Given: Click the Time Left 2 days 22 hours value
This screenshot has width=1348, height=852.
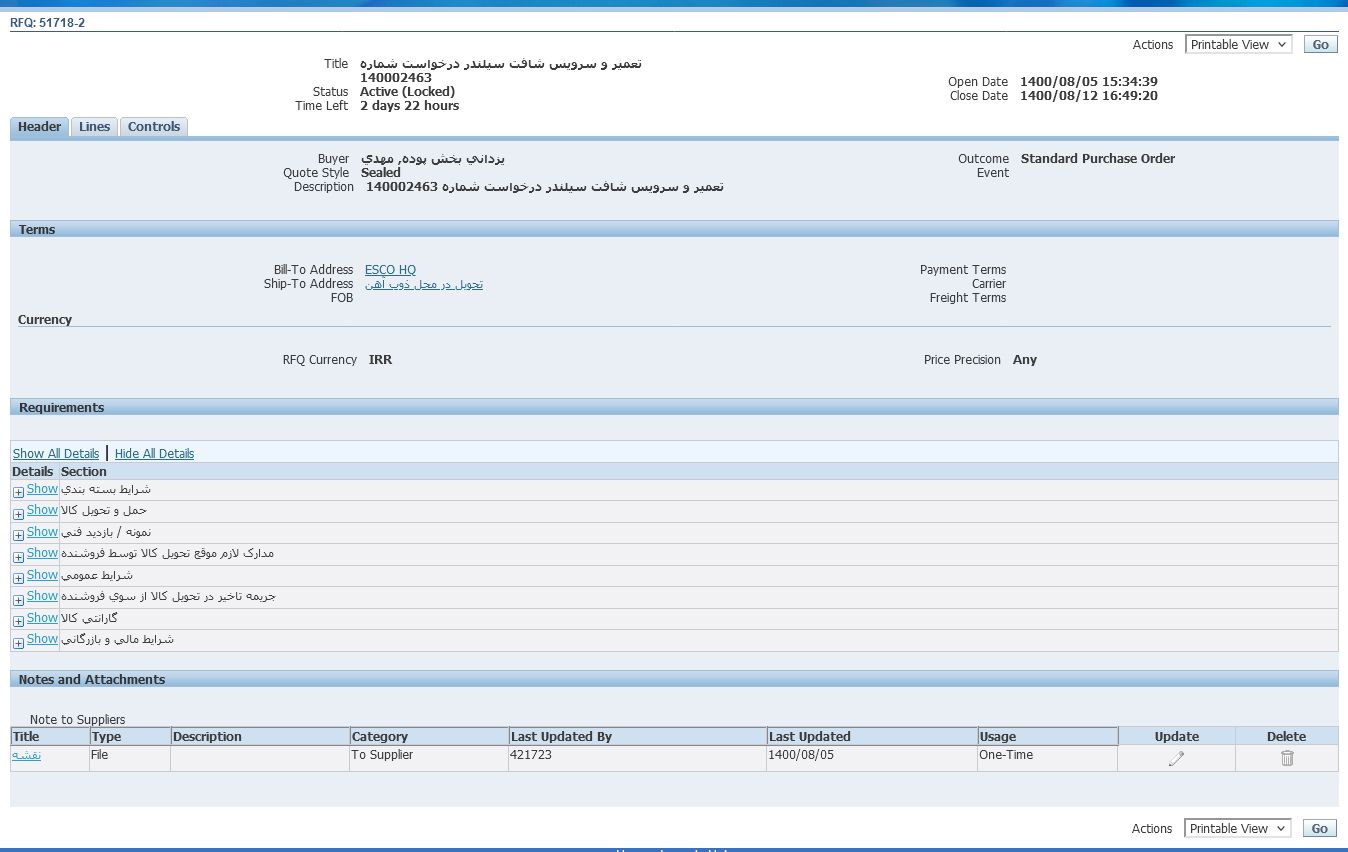Looking at the screenshot, I should click(410, 106).
